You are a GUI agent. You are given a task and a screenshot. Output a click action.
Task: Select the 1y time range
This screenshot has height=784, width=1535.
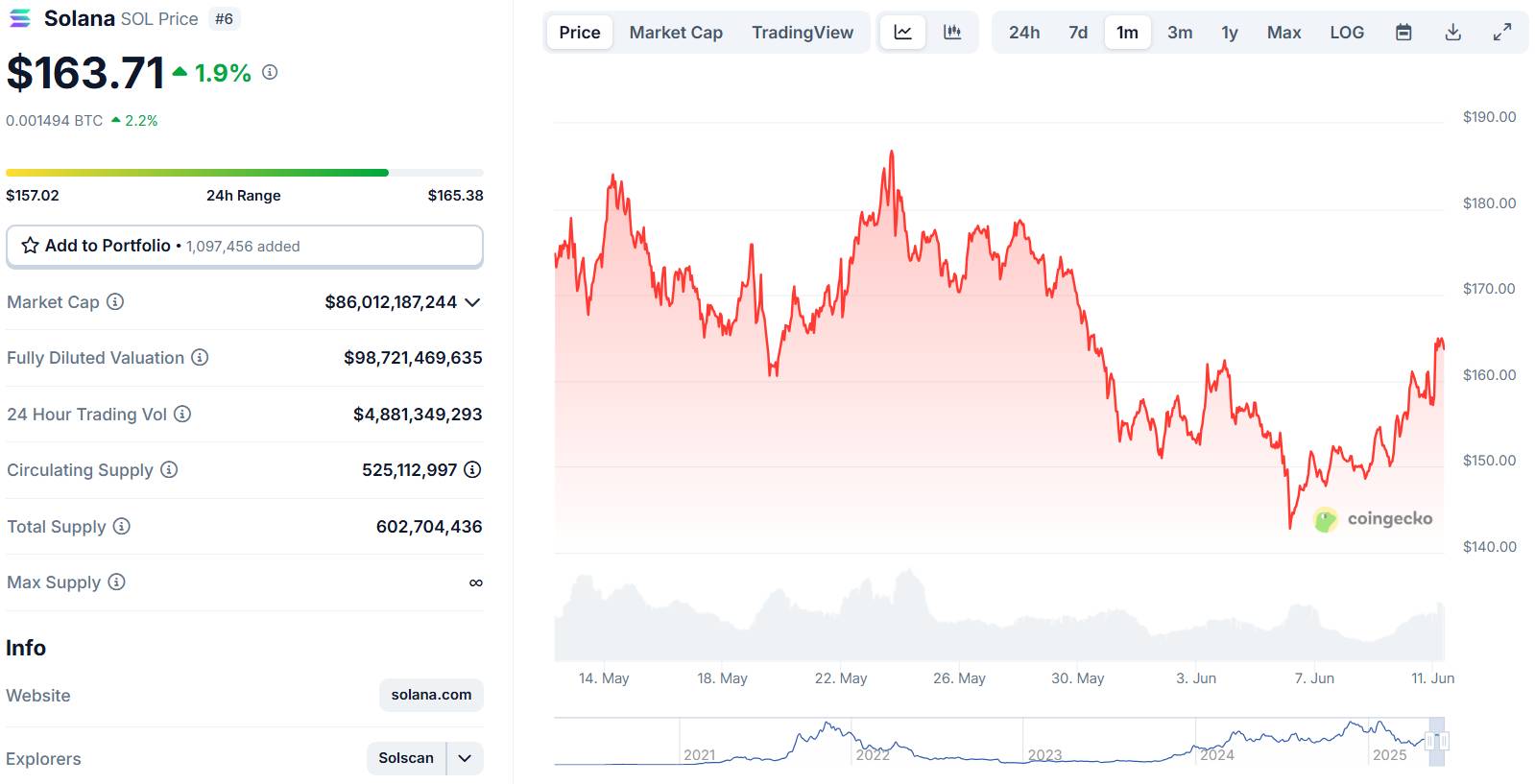1230,33
